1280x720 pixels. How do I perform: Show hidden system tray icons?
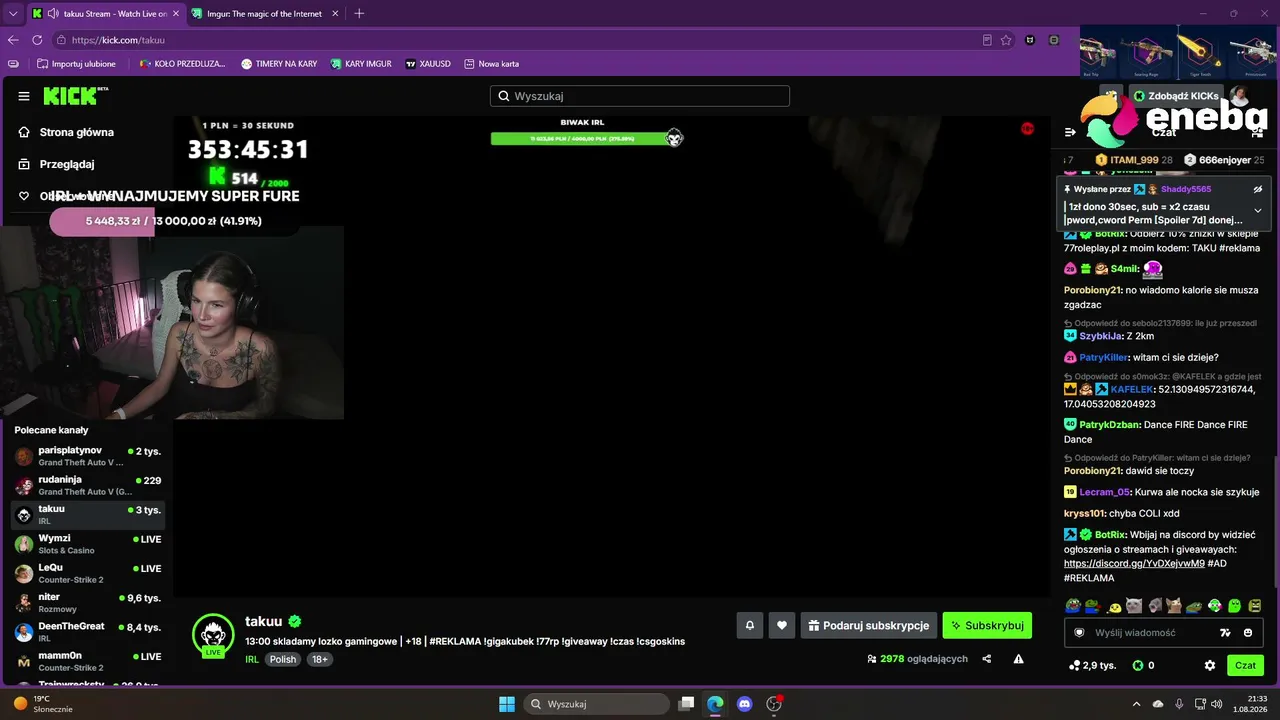coord(1136,704)
